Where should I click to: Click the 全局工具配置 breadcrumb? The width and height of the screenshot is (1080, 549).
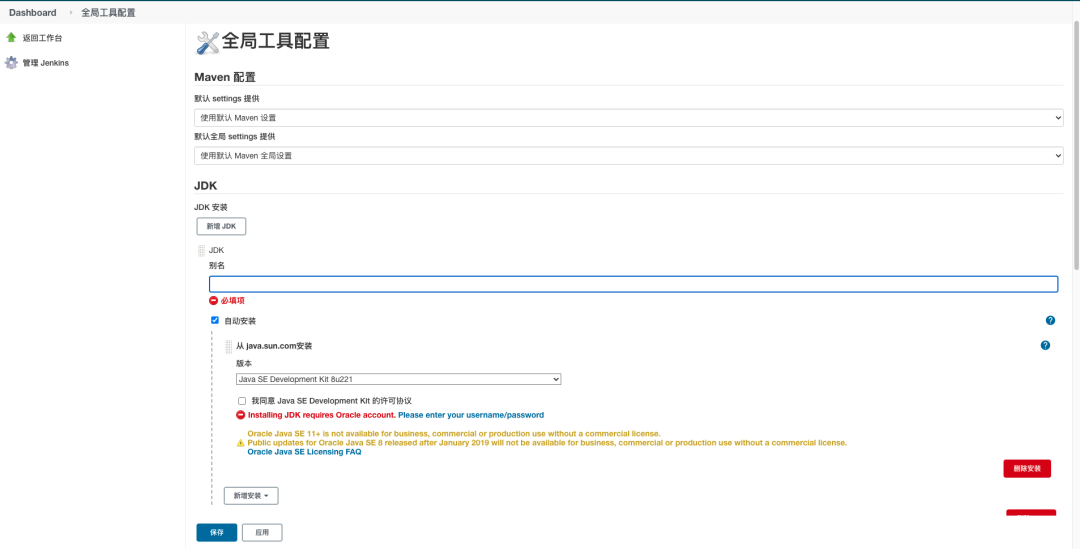click(108, 12)
